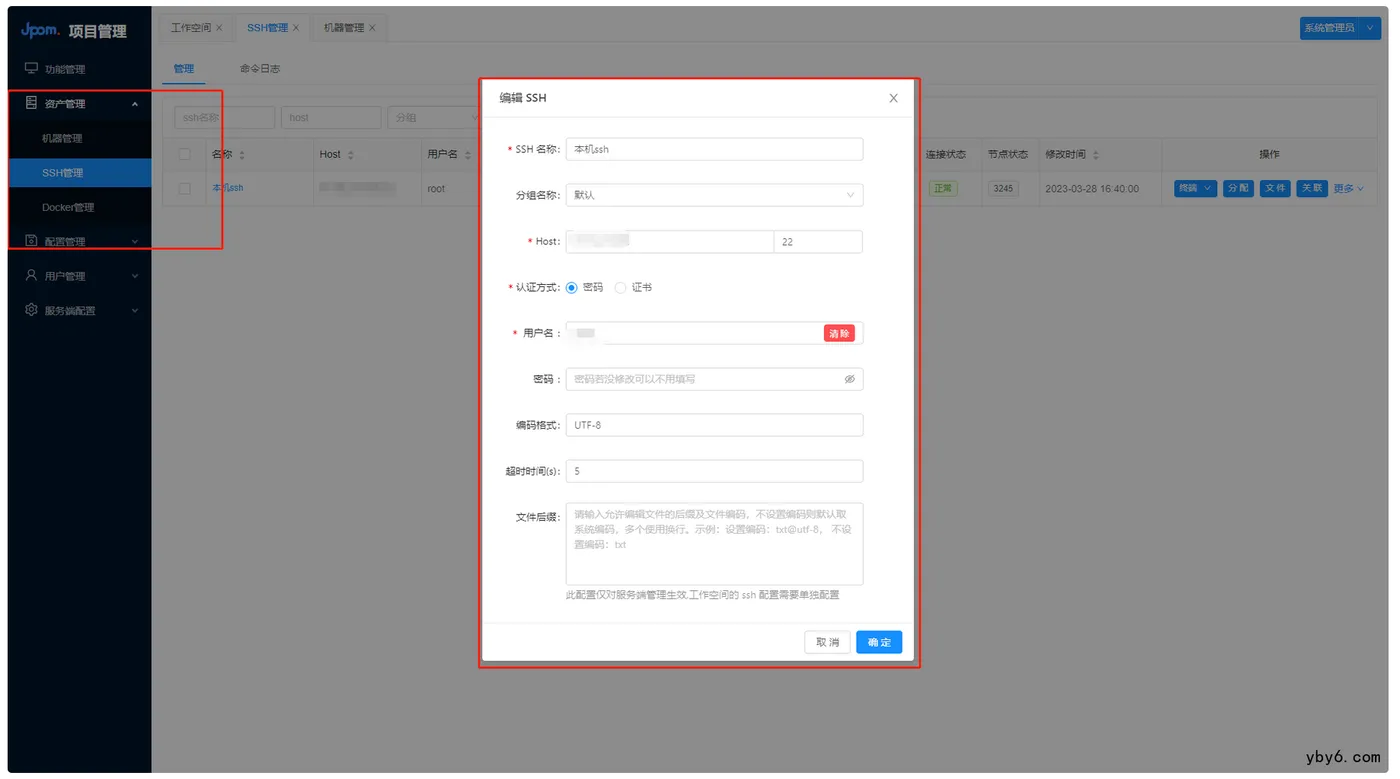Focus the port field showing 22
1400x779 pixels.
pyautogui.click(x=818, y=241)
